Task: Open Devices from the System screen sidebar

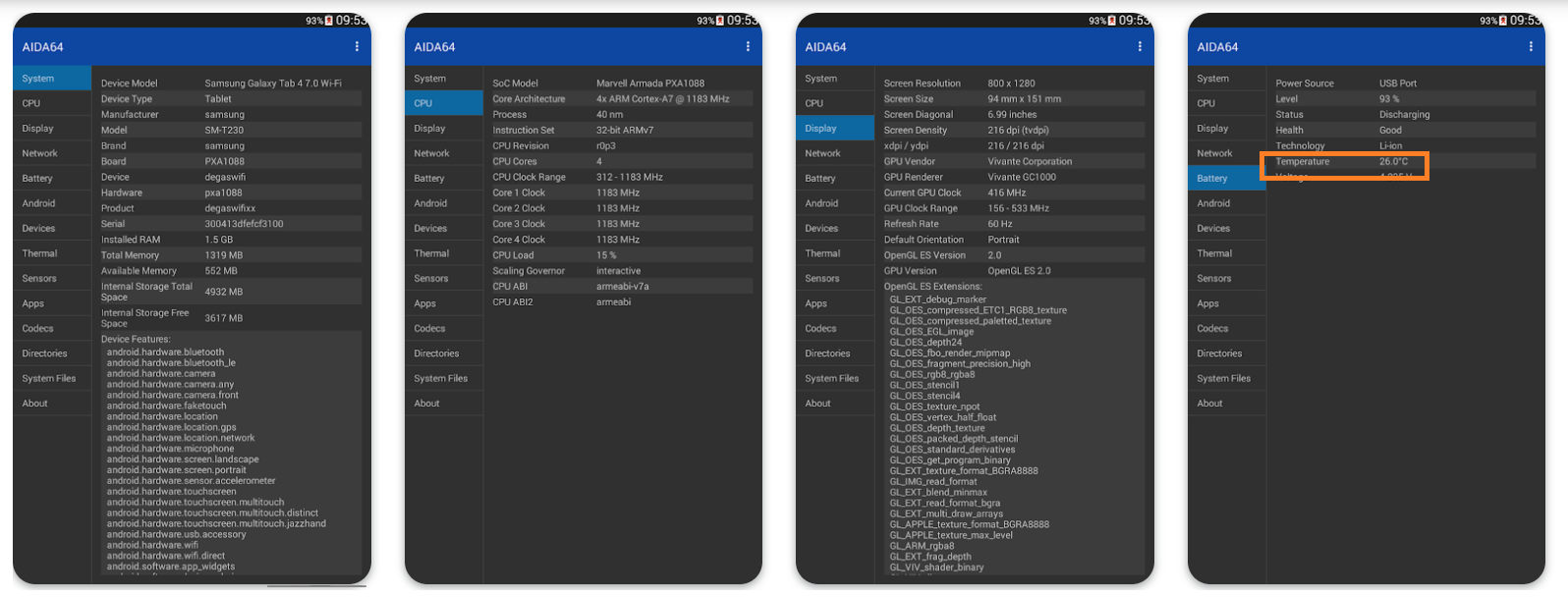Action: coord(52,229)
